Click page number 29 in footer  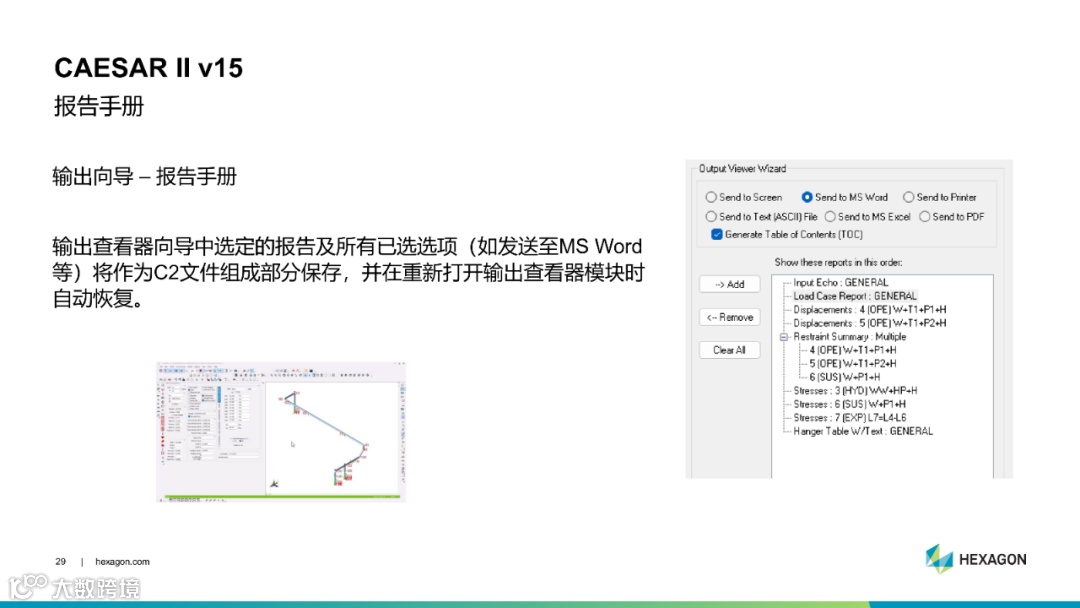tap(61, 562)
